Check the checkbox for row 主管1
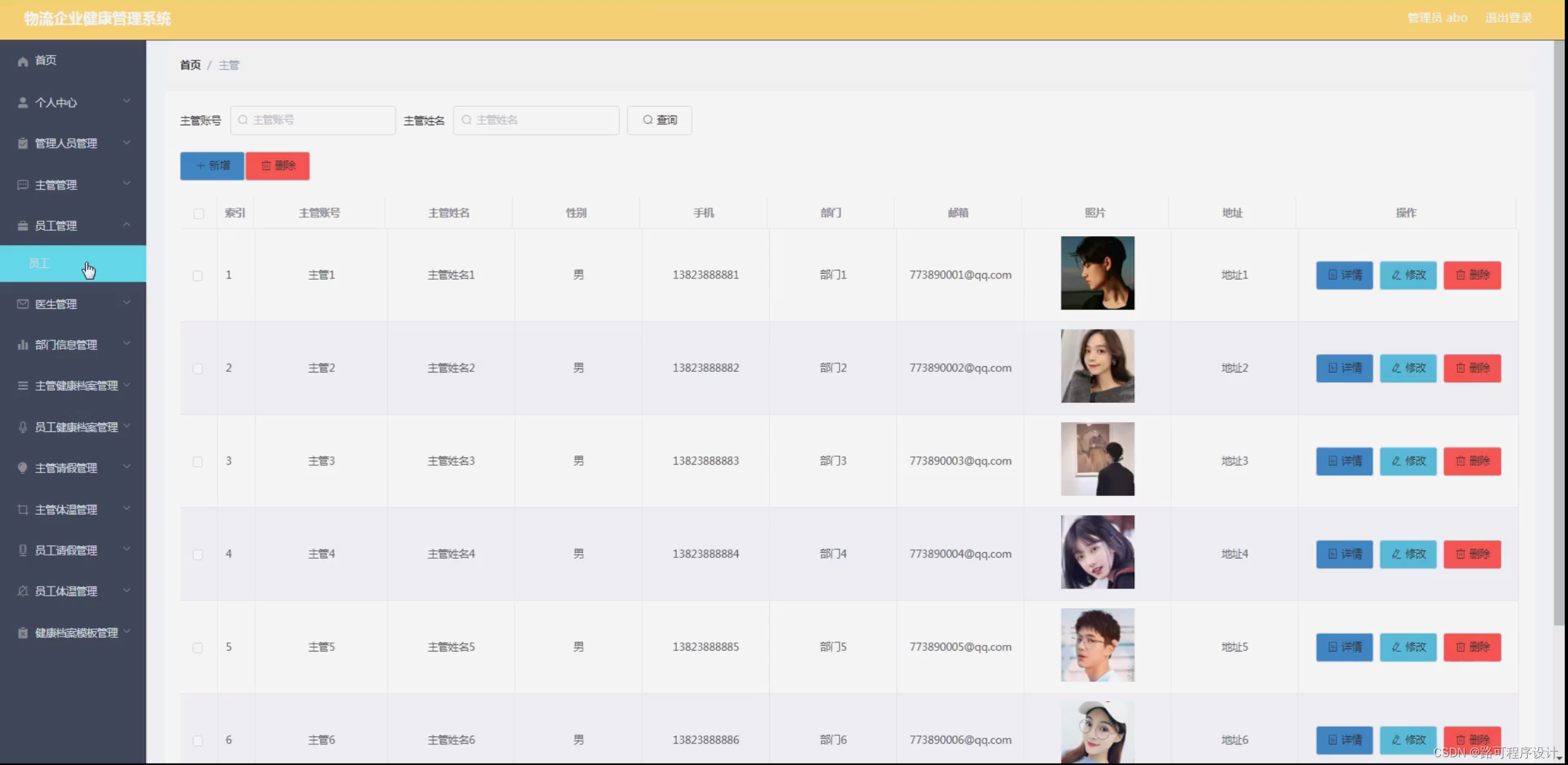 (x=198, y=276)
